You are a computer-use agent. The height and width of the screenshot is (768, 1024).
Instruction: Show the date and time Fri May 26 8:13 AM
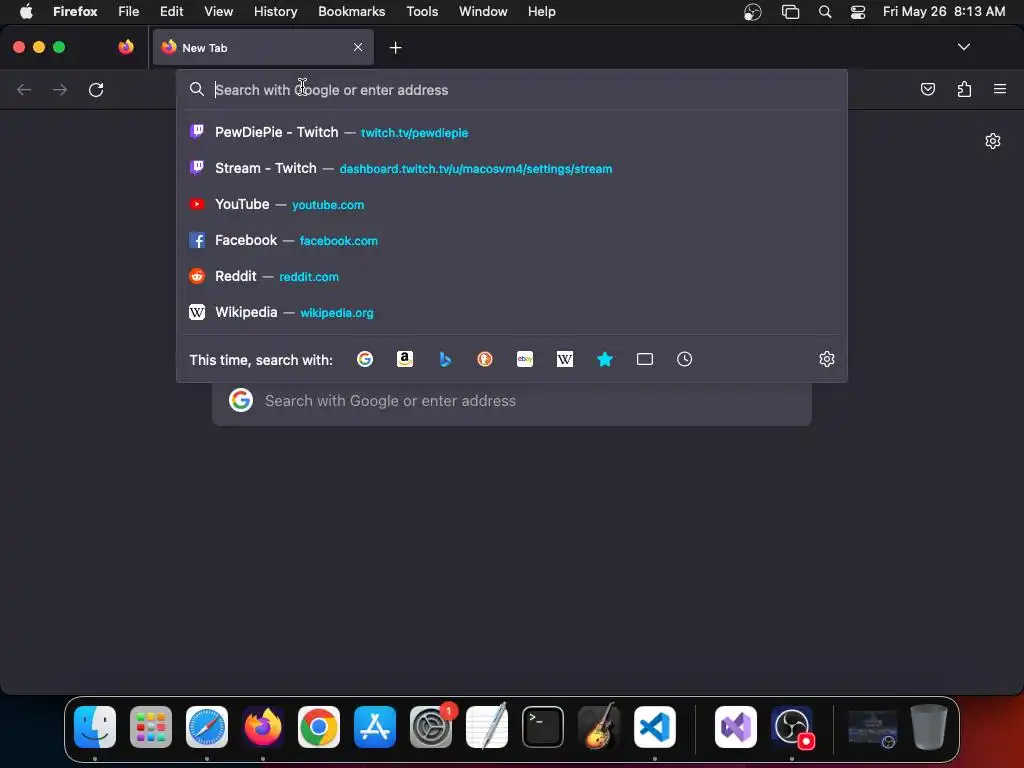(x=944, y=12)
